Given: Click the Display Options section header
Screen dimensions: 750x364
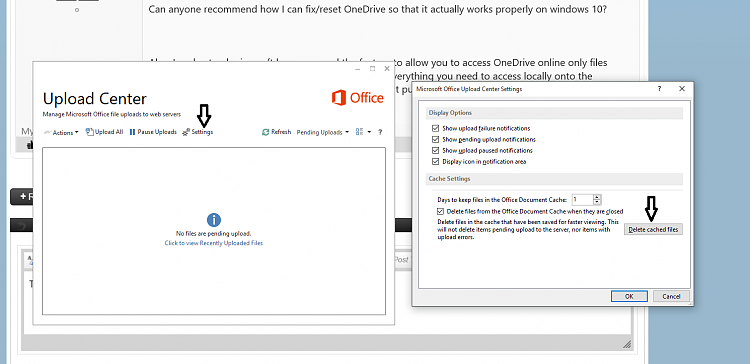Looking at the screenshot, I should (554, 113).
